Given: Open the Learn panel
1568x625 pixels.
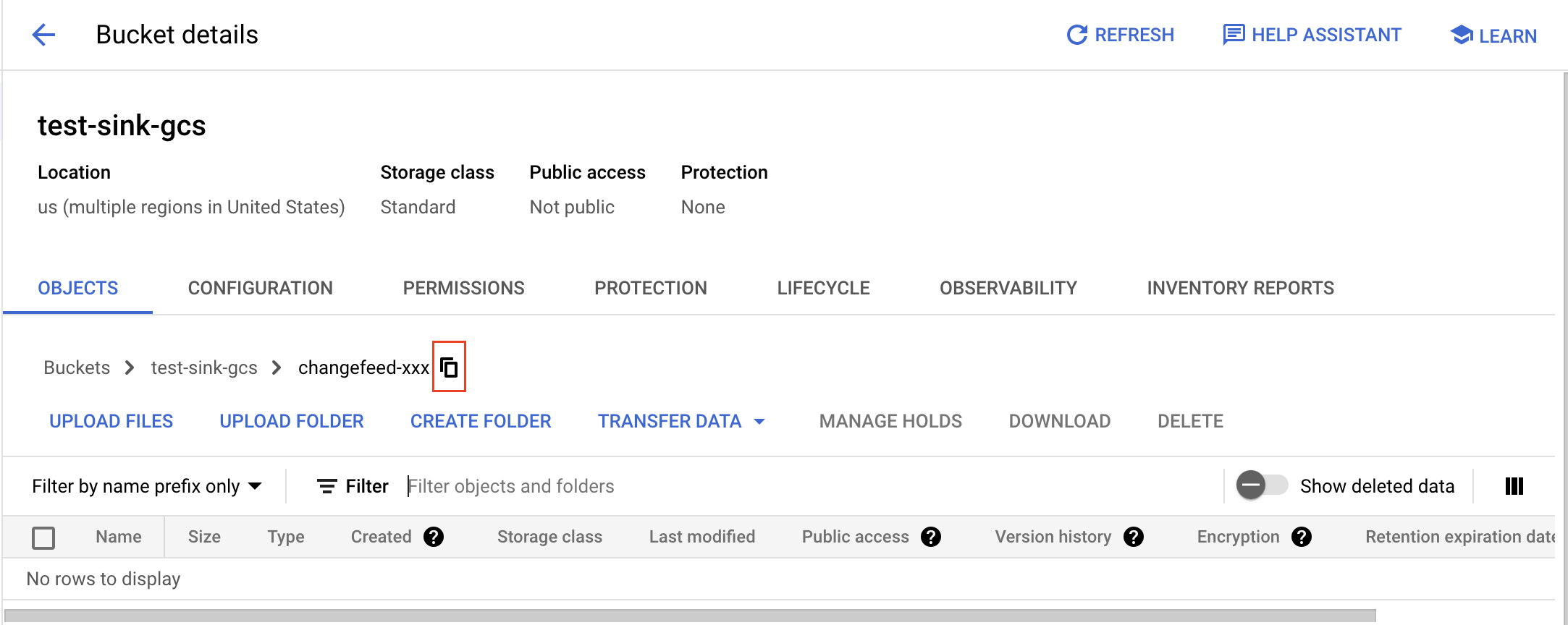Looking at the screenshot, I should 1493,35.
